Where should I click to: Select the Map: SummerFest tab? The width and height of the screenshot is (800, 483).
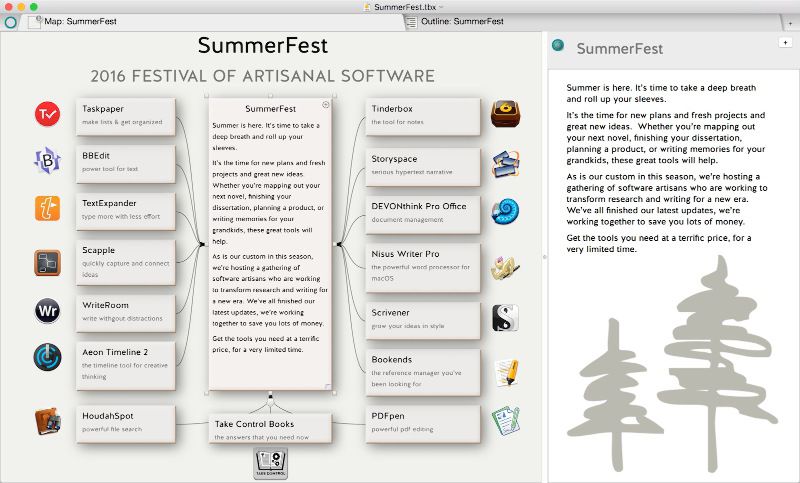tap(80, 21)
